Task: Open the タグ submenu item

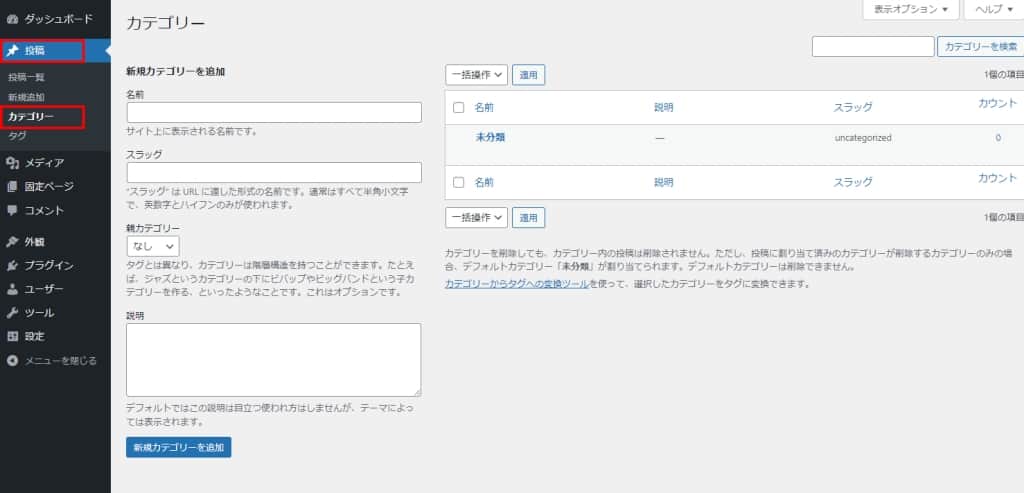Action: pyautogui.click(x=17, y=136)
